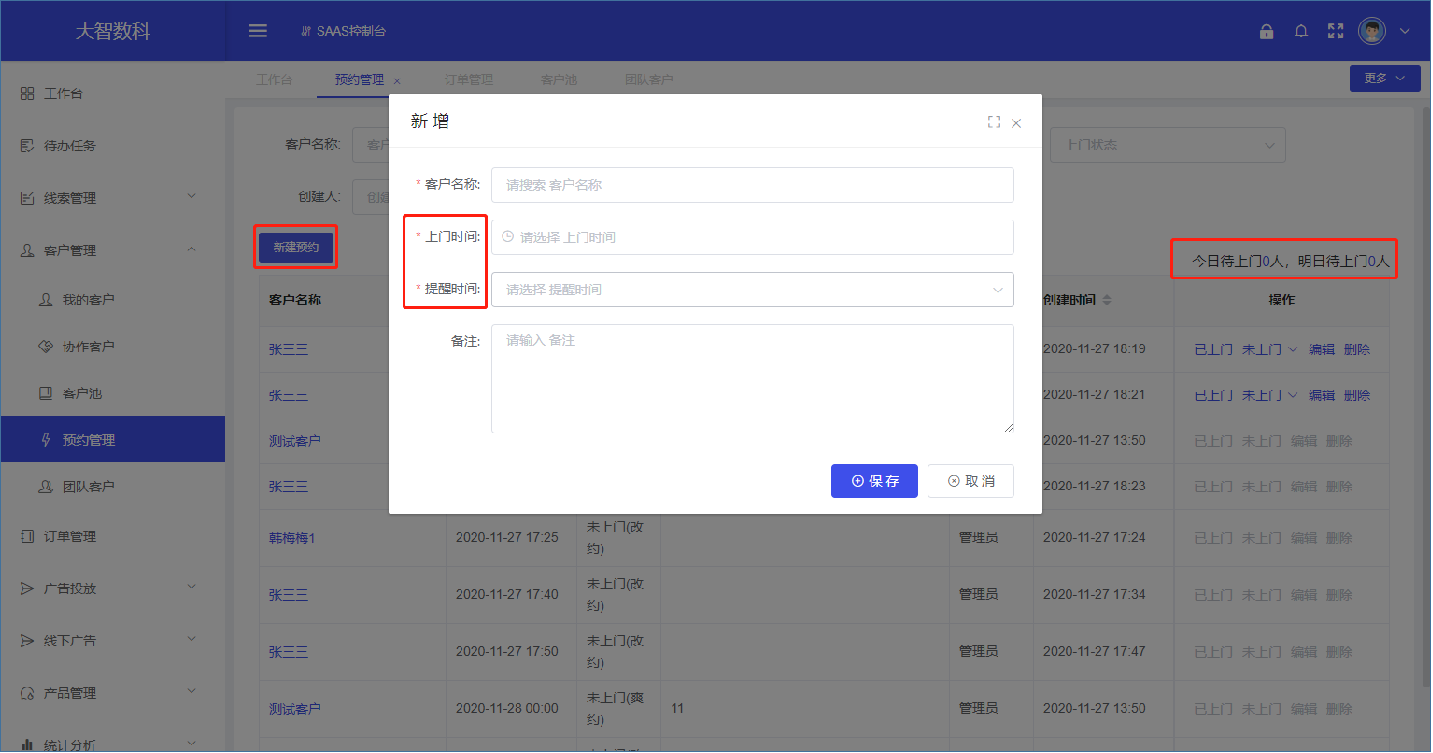
Task: Click the user avatar in header
Action: (x=1372, y=31)
